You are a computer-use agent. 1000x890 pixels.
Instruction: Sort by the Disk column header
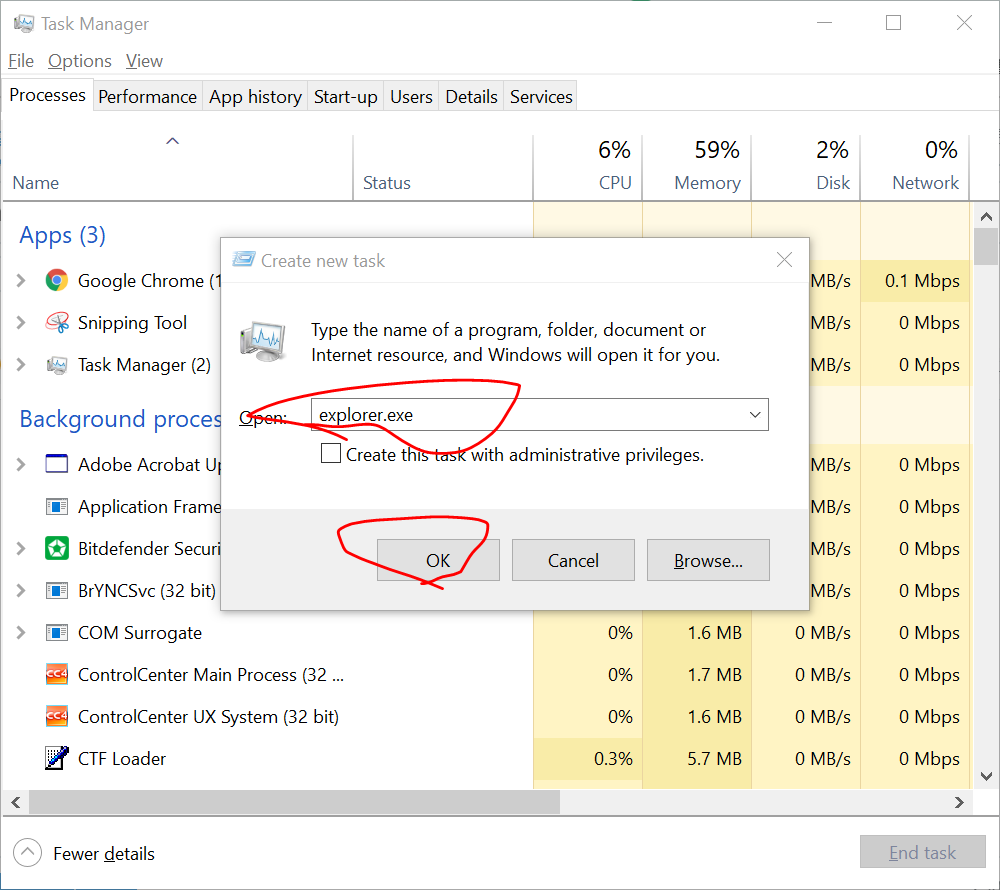tap(806, 167)
